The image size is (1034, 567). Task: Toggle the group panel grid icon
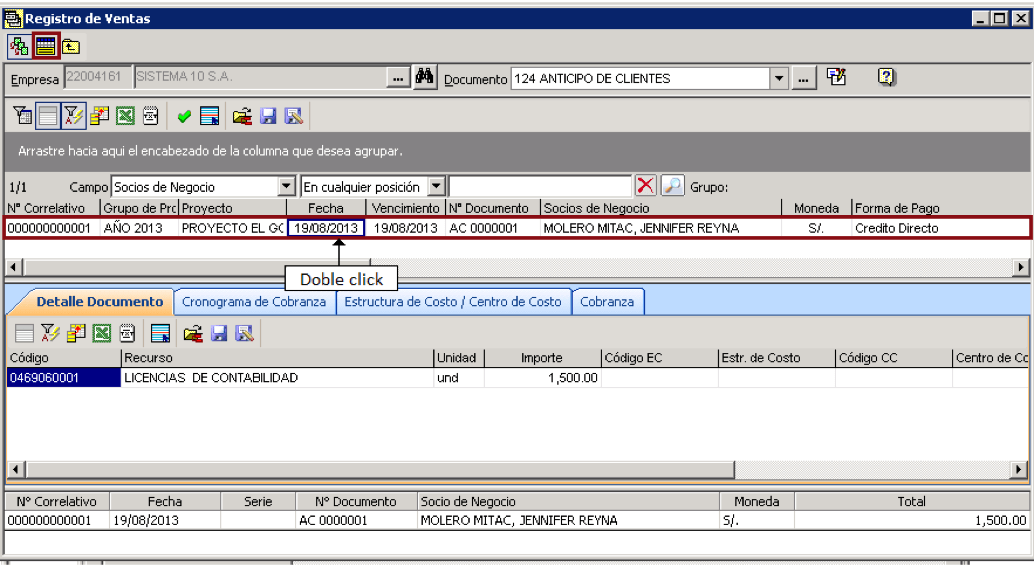click(x=47, y=117)
